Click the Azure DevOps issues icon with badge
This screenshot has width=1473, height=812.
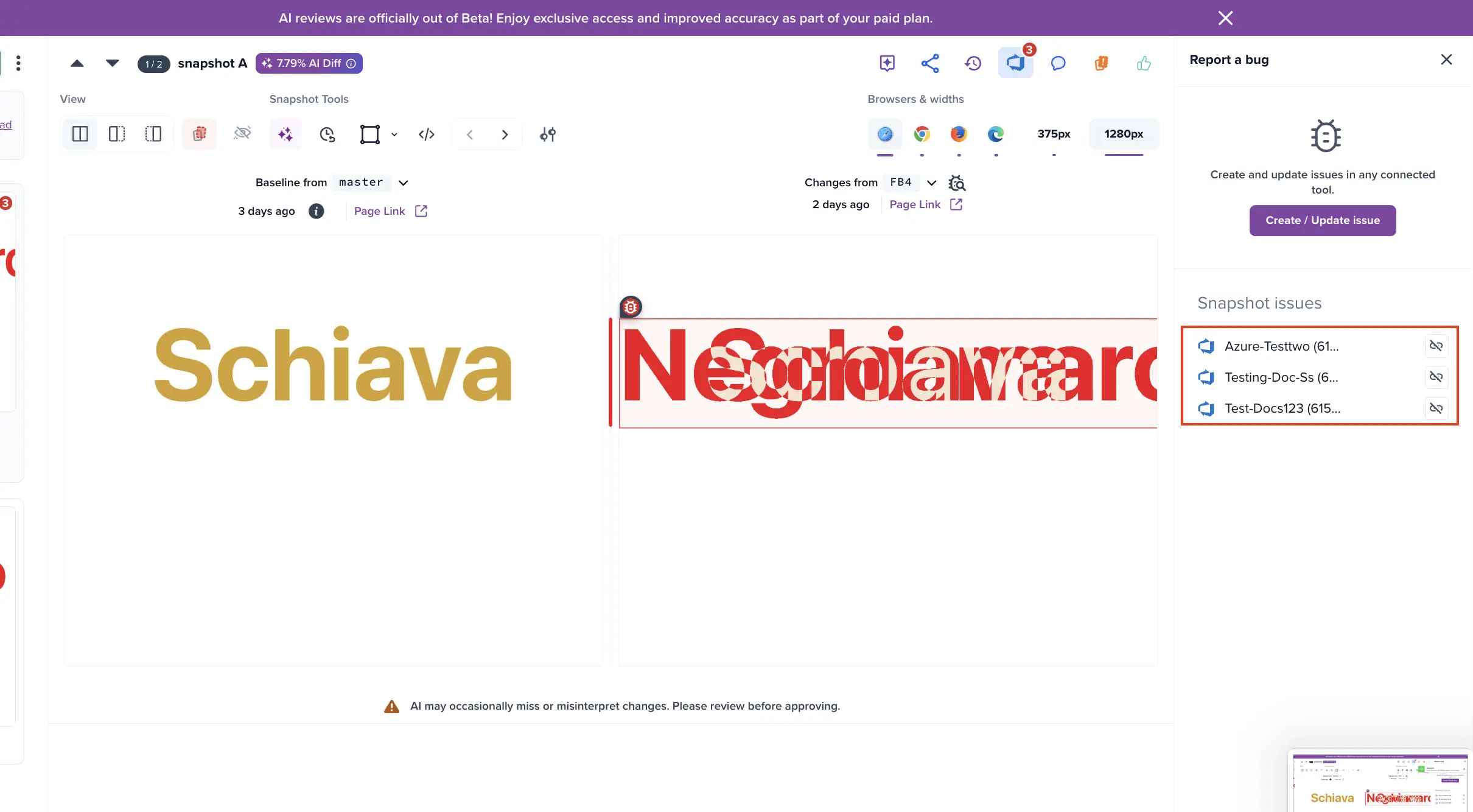[1015, 63]
